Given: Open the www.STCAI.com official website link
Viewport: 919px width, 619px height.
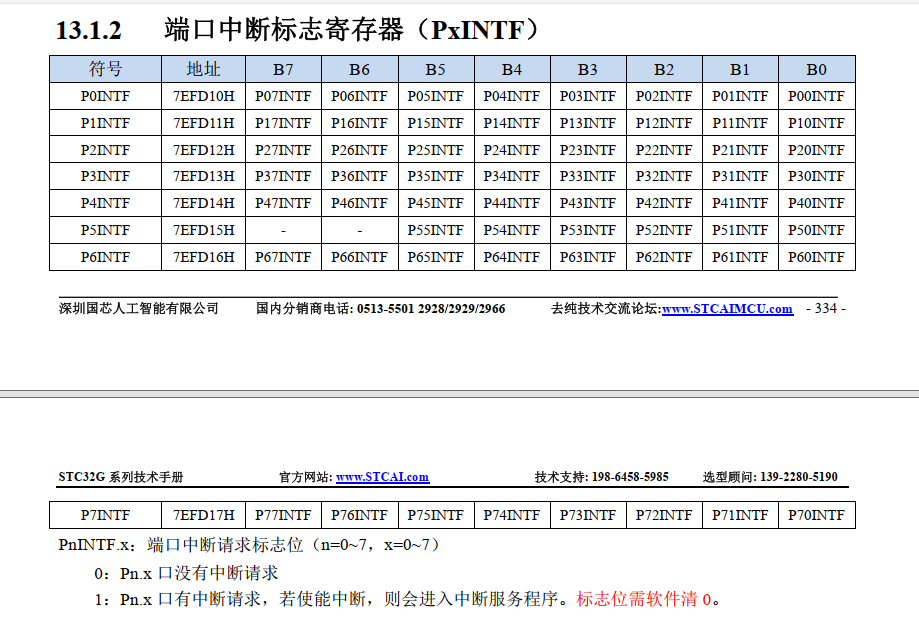Looking at the screenshot, I should 382,477.
